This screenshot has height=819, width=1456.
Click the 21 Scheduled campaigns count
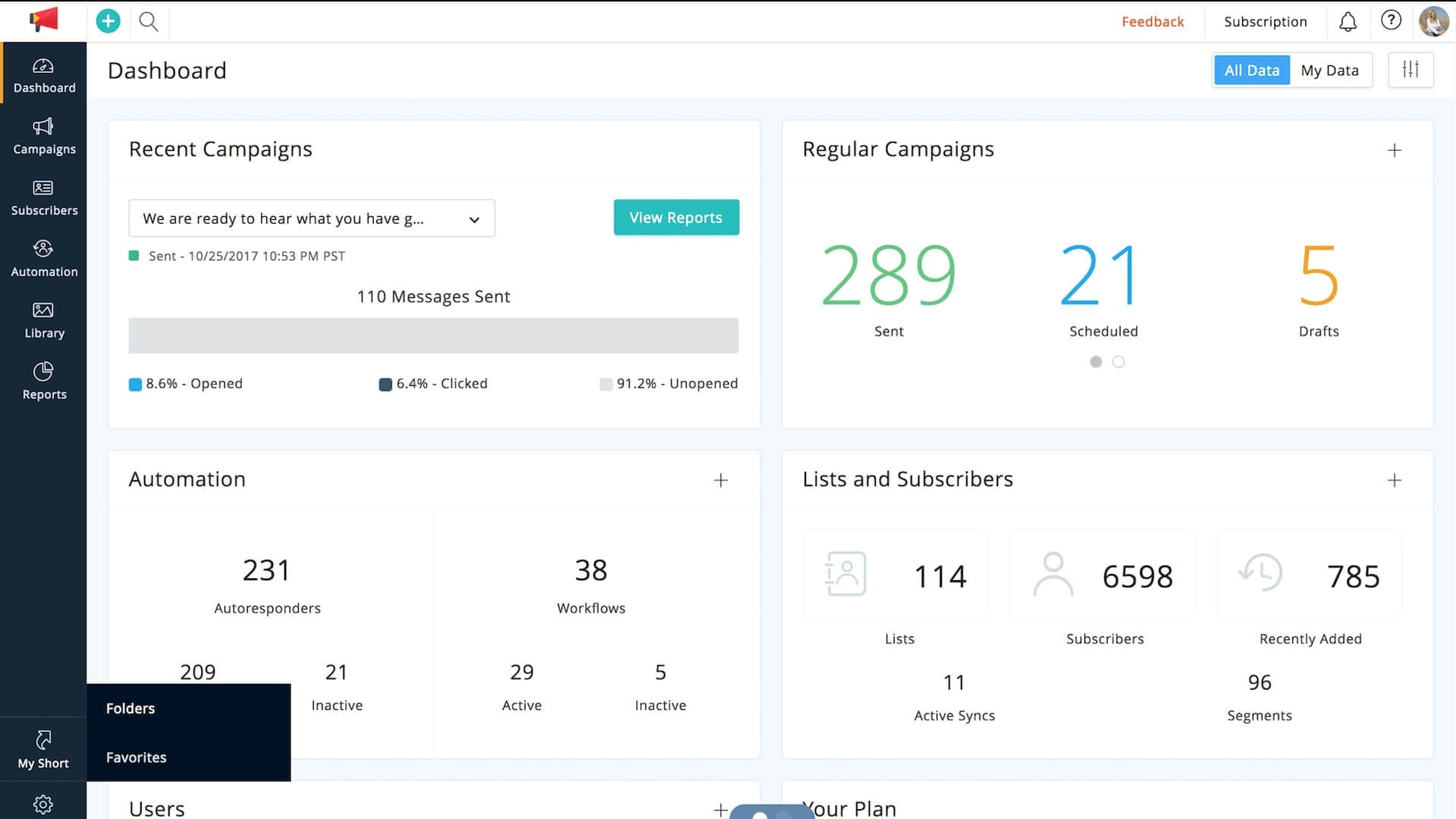point(1100,275)
